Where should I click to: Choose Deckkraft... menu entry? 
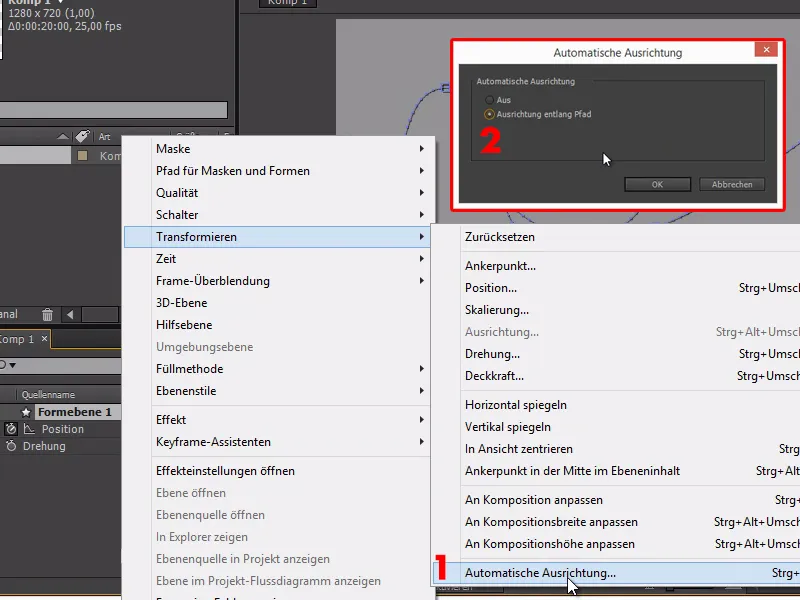616,376
